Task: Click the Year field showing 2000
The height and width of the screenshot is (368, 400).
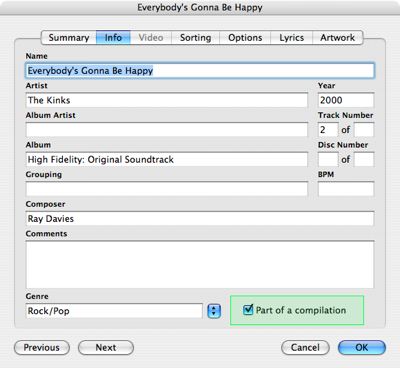Action: coord(346,100)
